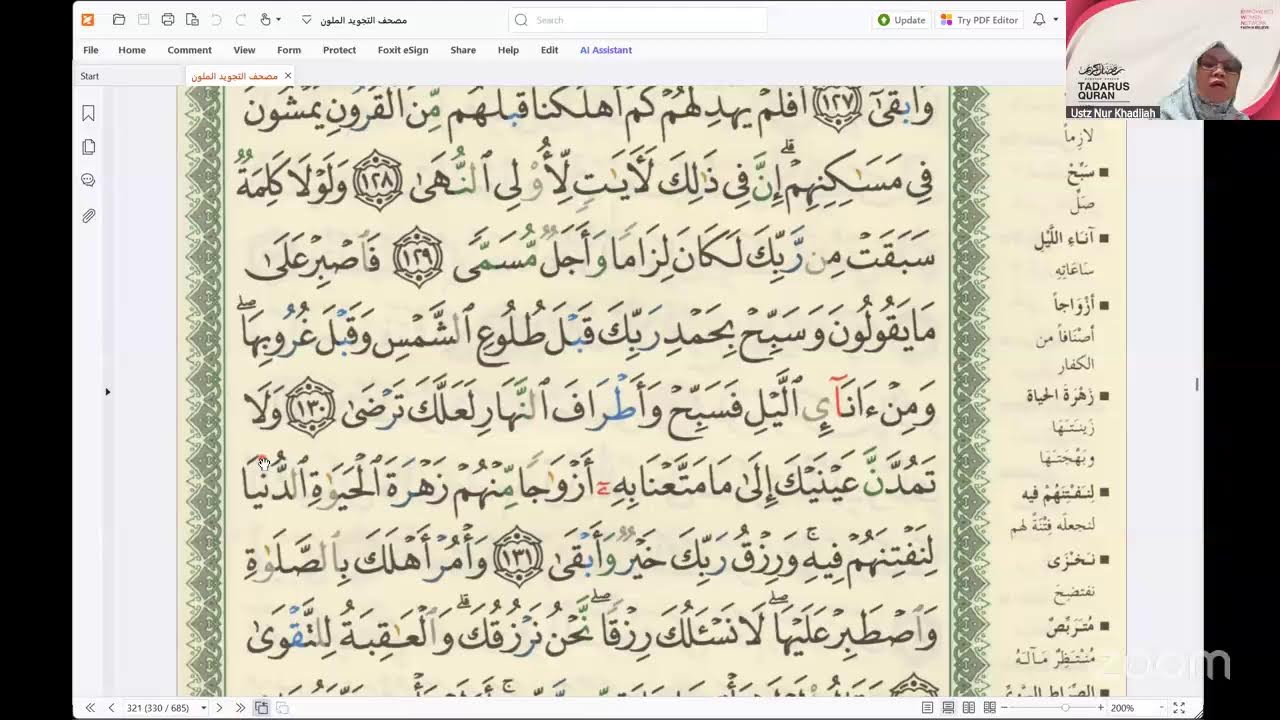Open the notifications bell icon
Viewport: 1280px width, 720px height.
1039,19
